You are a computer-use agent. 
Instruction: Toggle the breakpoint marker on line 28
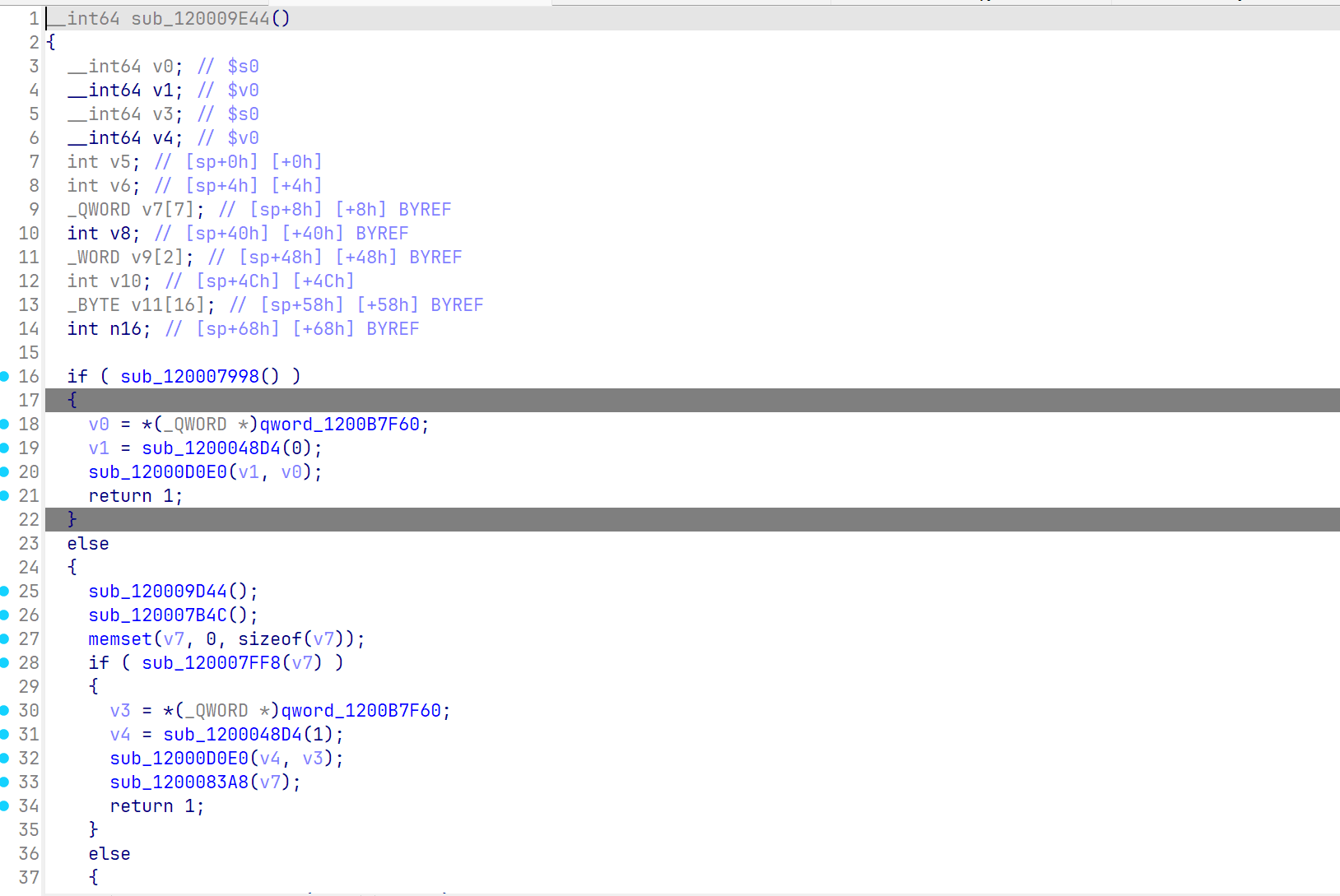tap(6, 662)
